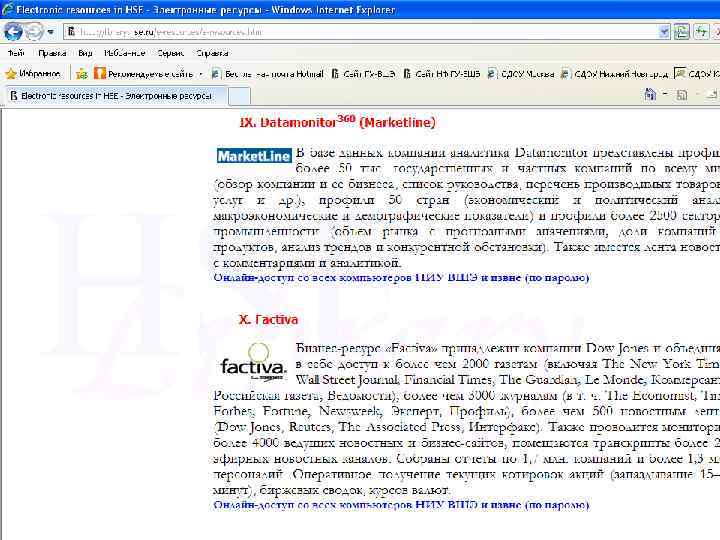Click the X. Factiva heading

tap(268, 320)
